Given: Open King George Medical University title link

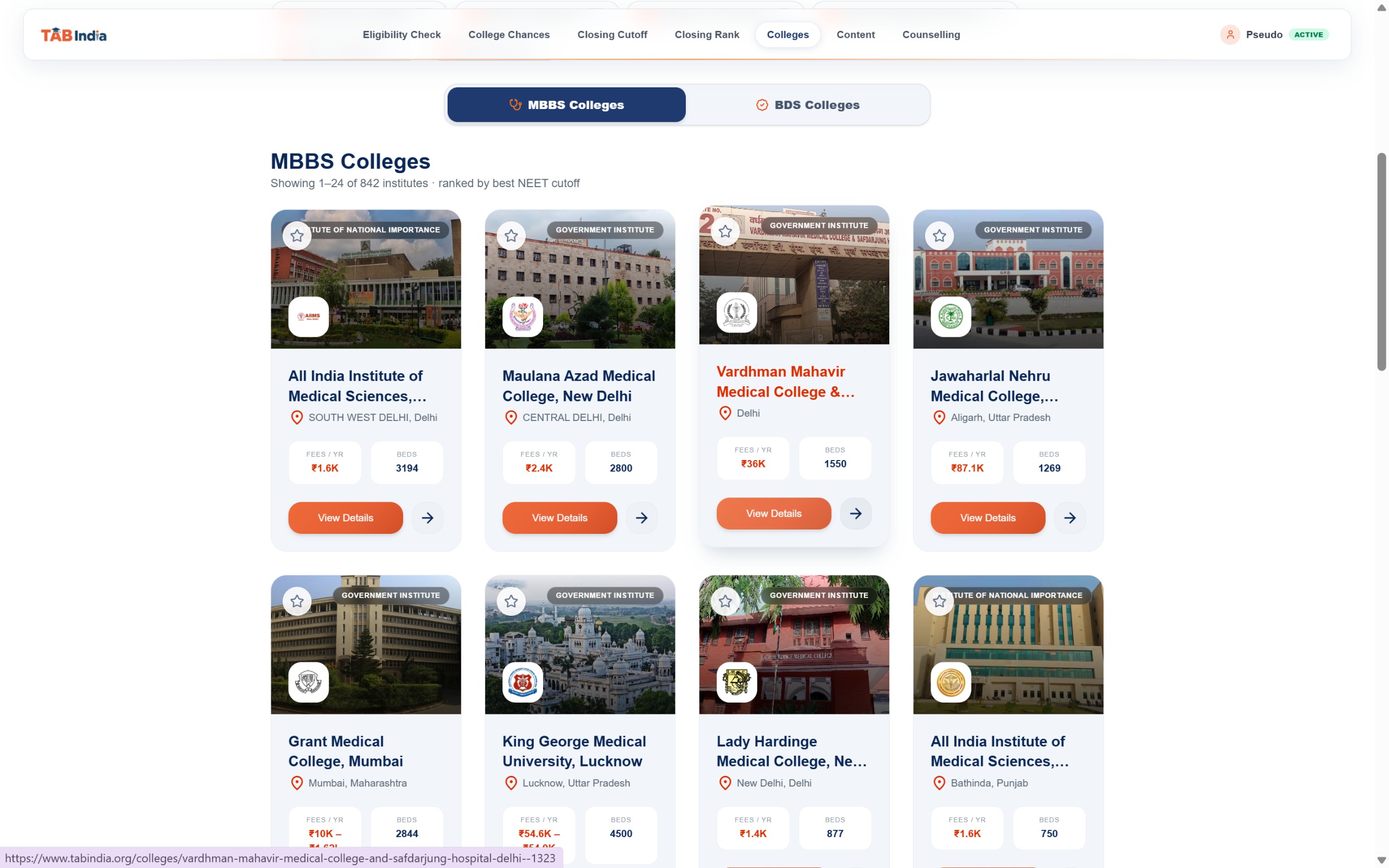Looking at the screenshot, I should click(x=574, y=751).
